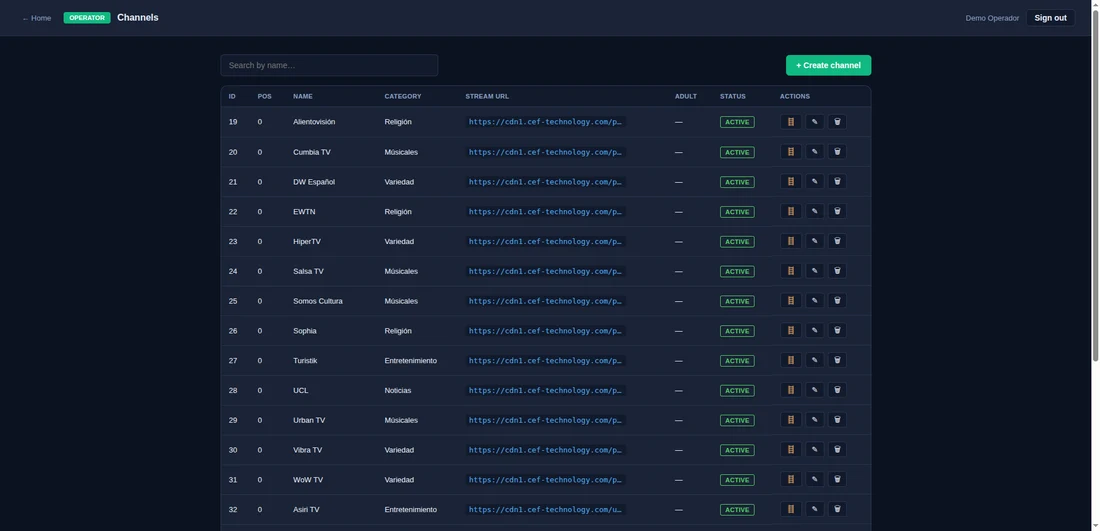Edit the HiperTV channel
1100x531 pixels.
[x=814, y=241]
